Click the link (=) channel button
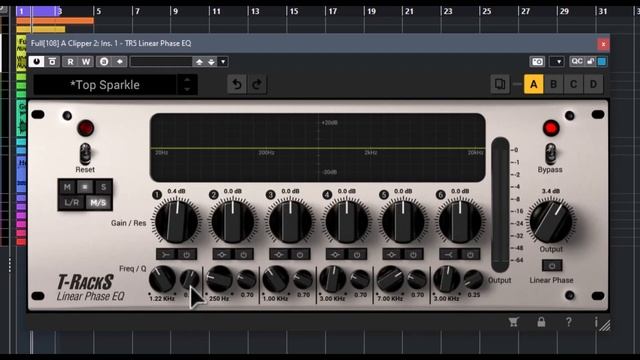640x360 pixels. coord(85,187)
